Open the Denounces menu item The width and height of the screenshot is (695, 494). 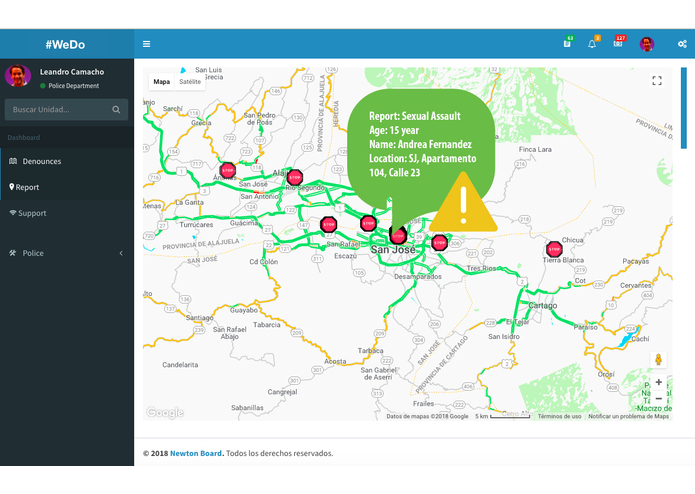point(67,161)
